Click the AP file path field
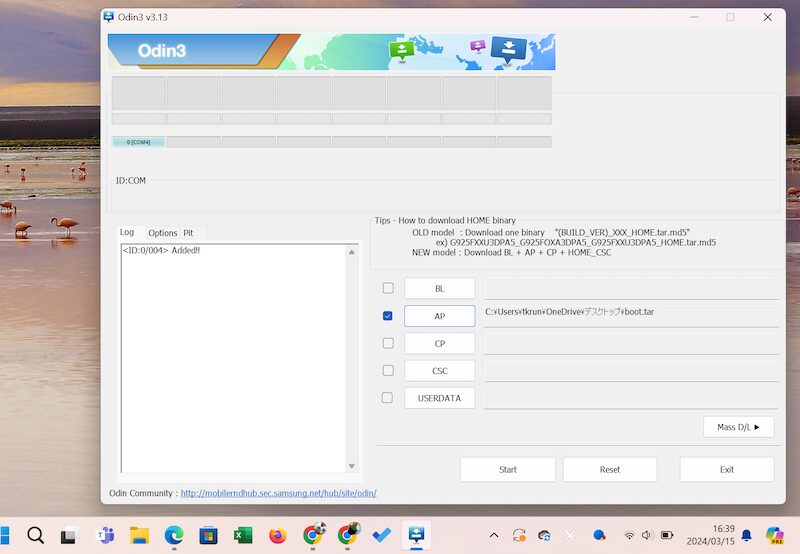Image resolution: width=800 pixels, height=554 pixels. tap(630, 314)
